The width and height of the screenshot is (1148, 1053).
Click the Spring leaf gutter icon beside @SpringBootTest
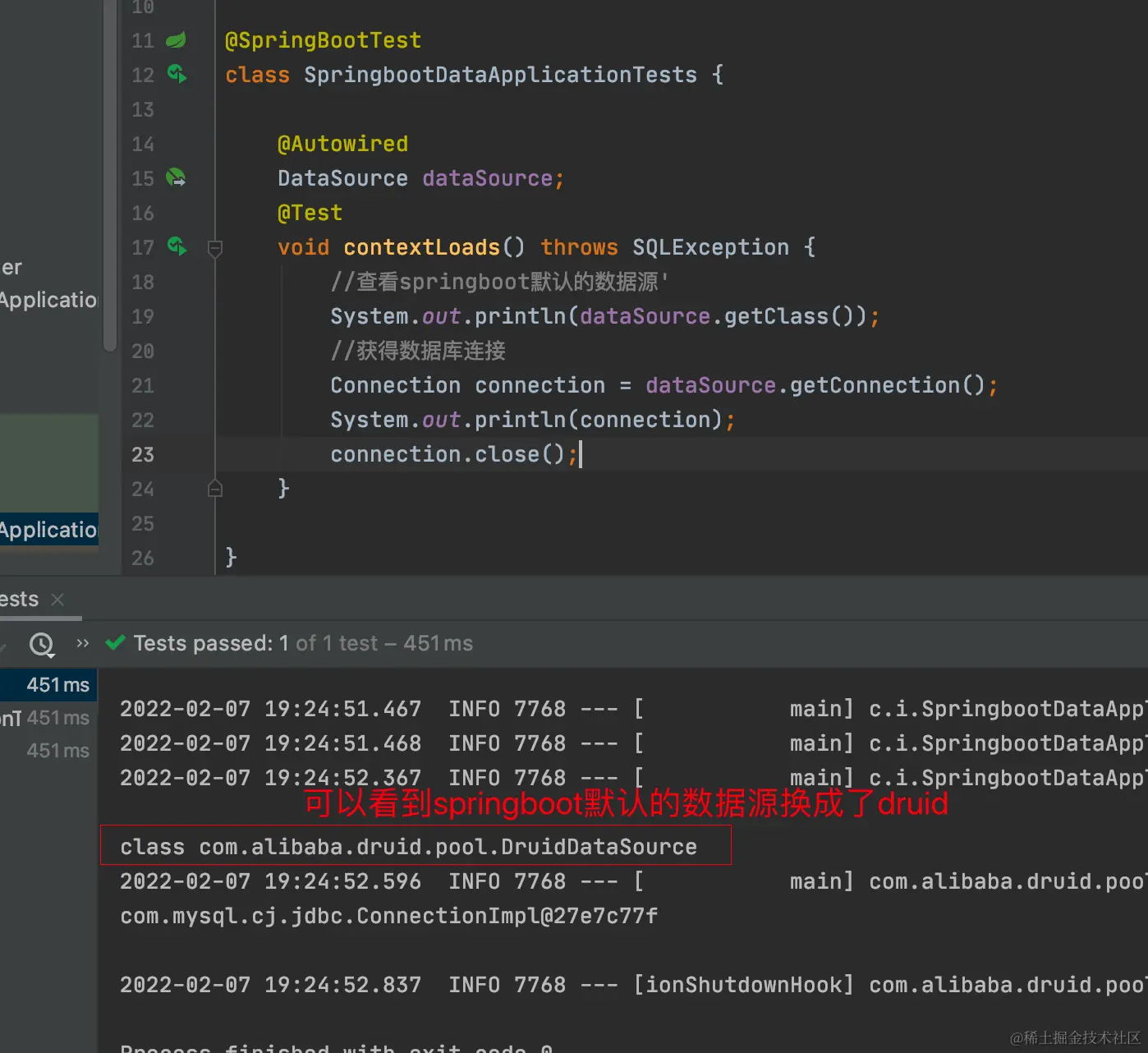click(x=176, y=40)
